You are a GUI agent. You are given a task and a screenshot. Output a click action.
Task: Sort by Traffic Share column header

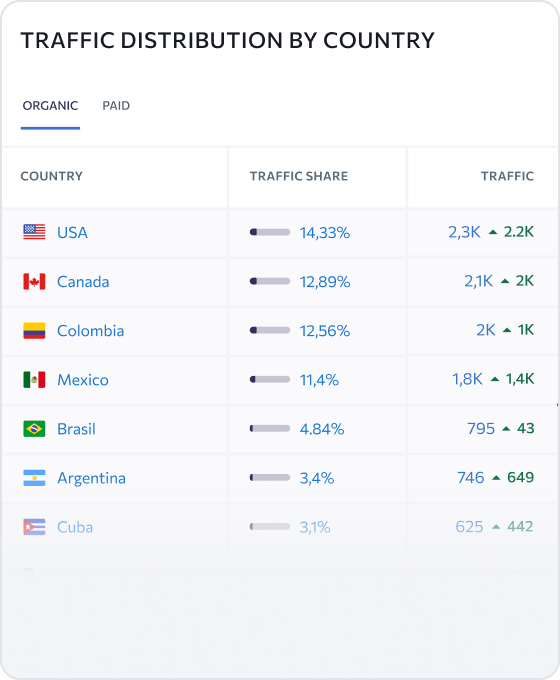[x=299, y=176]
